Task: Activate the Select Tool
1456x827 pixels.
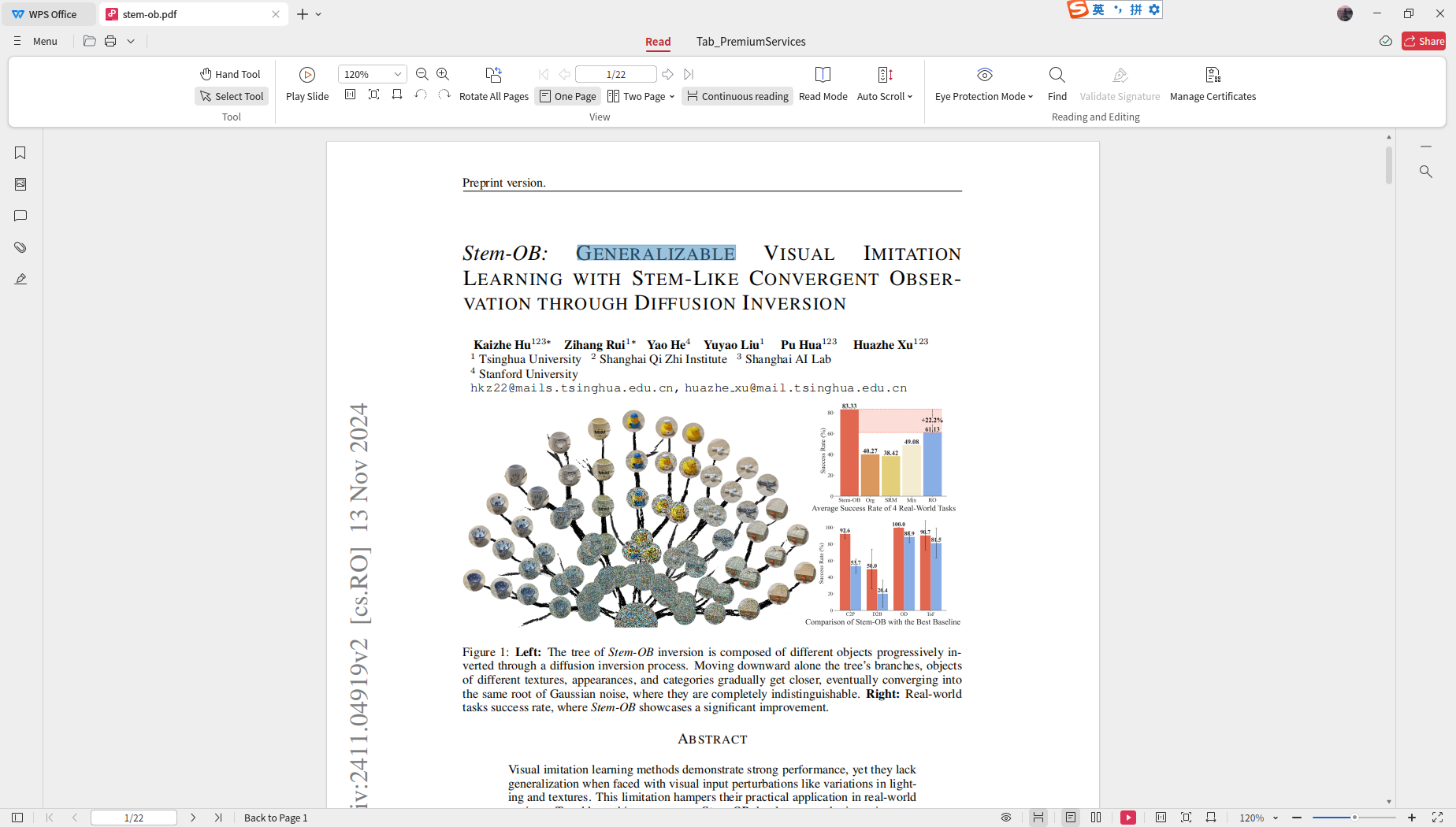Action: (x=232, y=96)
